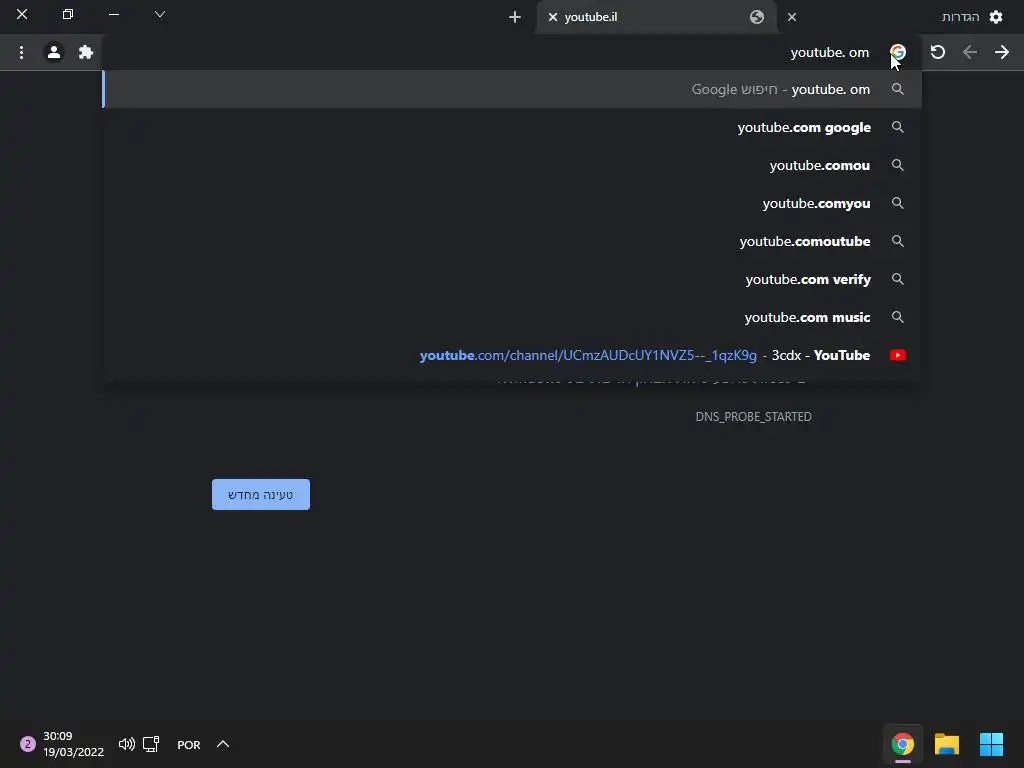The image size is (1024, 768).
Task: Choose suggestion youtube.com google
Action: coord(512,127)
